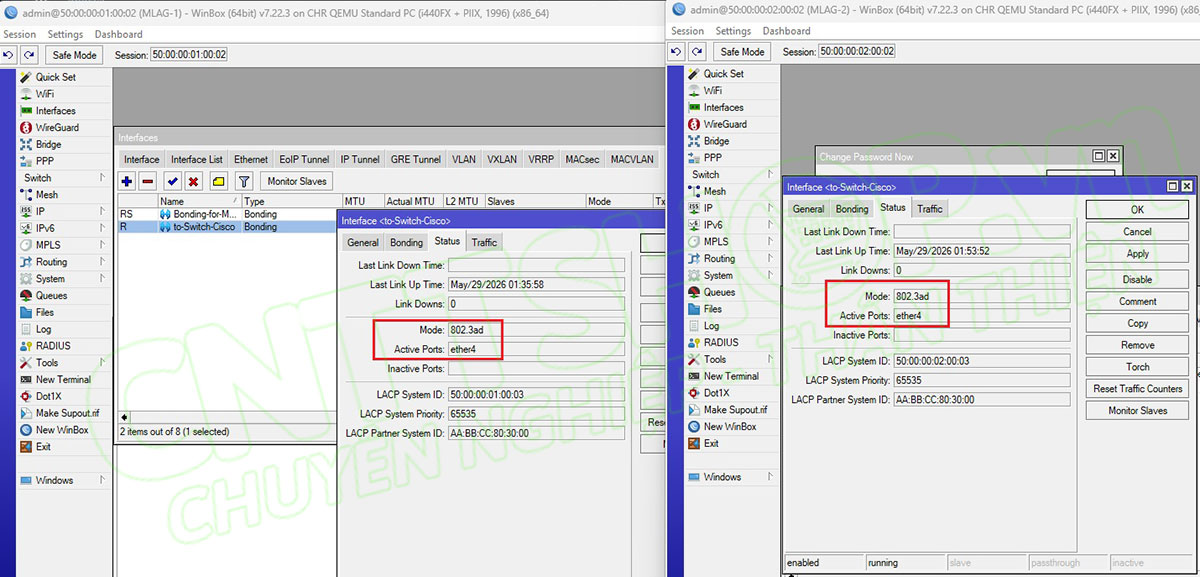
Task: Click the redo arrow in MLAG-2 toolbar
Action: click(696, 51)
